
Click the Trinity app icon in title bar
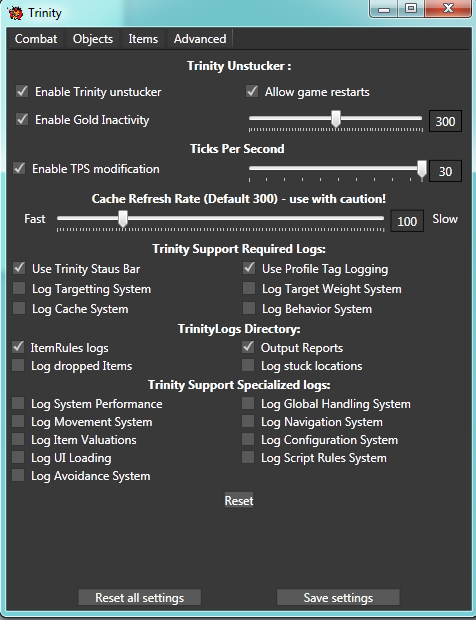[x=15, y=13]
